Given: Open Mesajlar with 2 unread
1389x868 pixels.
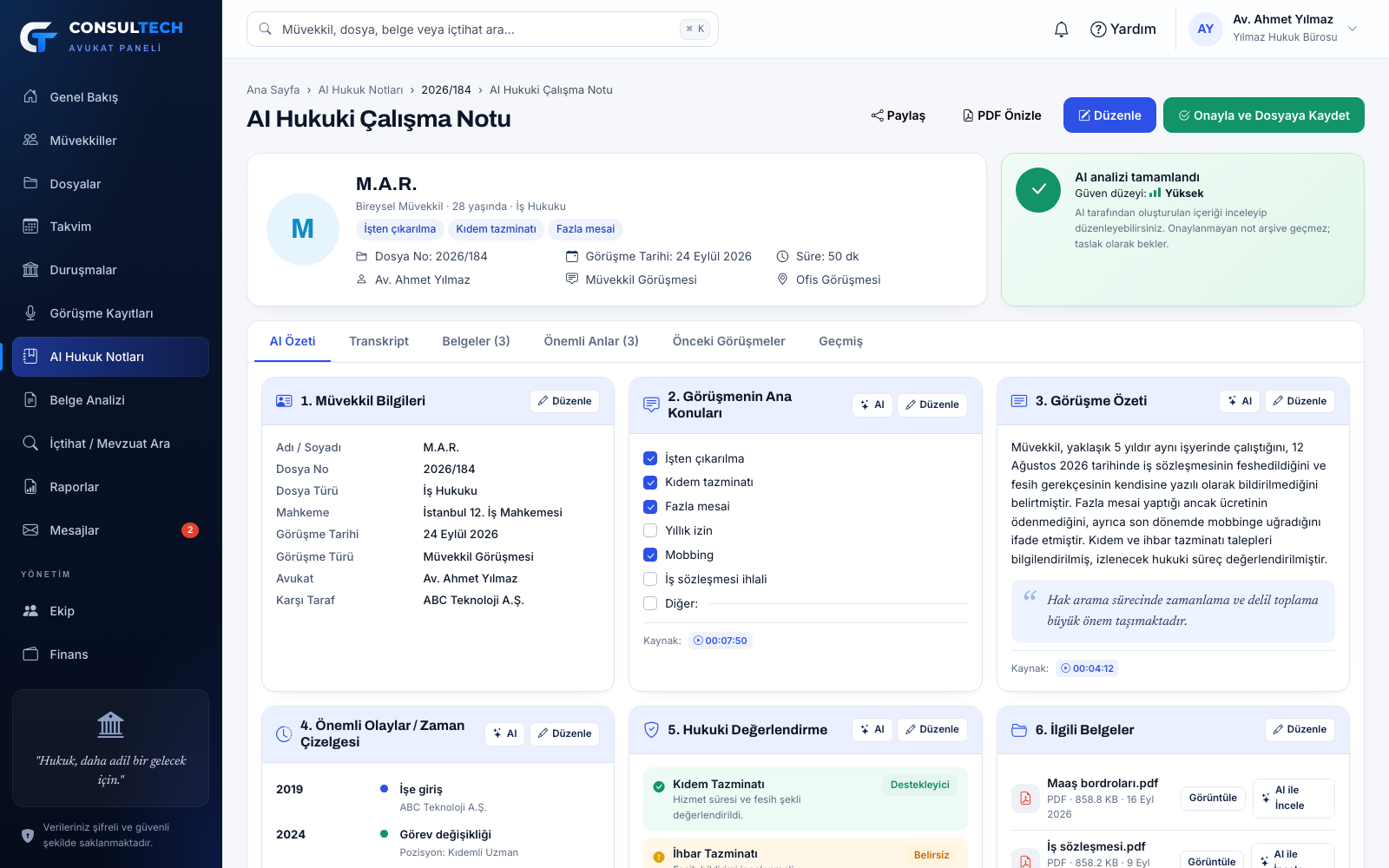Looking at the screenshot, I should [x=110, y=530].
